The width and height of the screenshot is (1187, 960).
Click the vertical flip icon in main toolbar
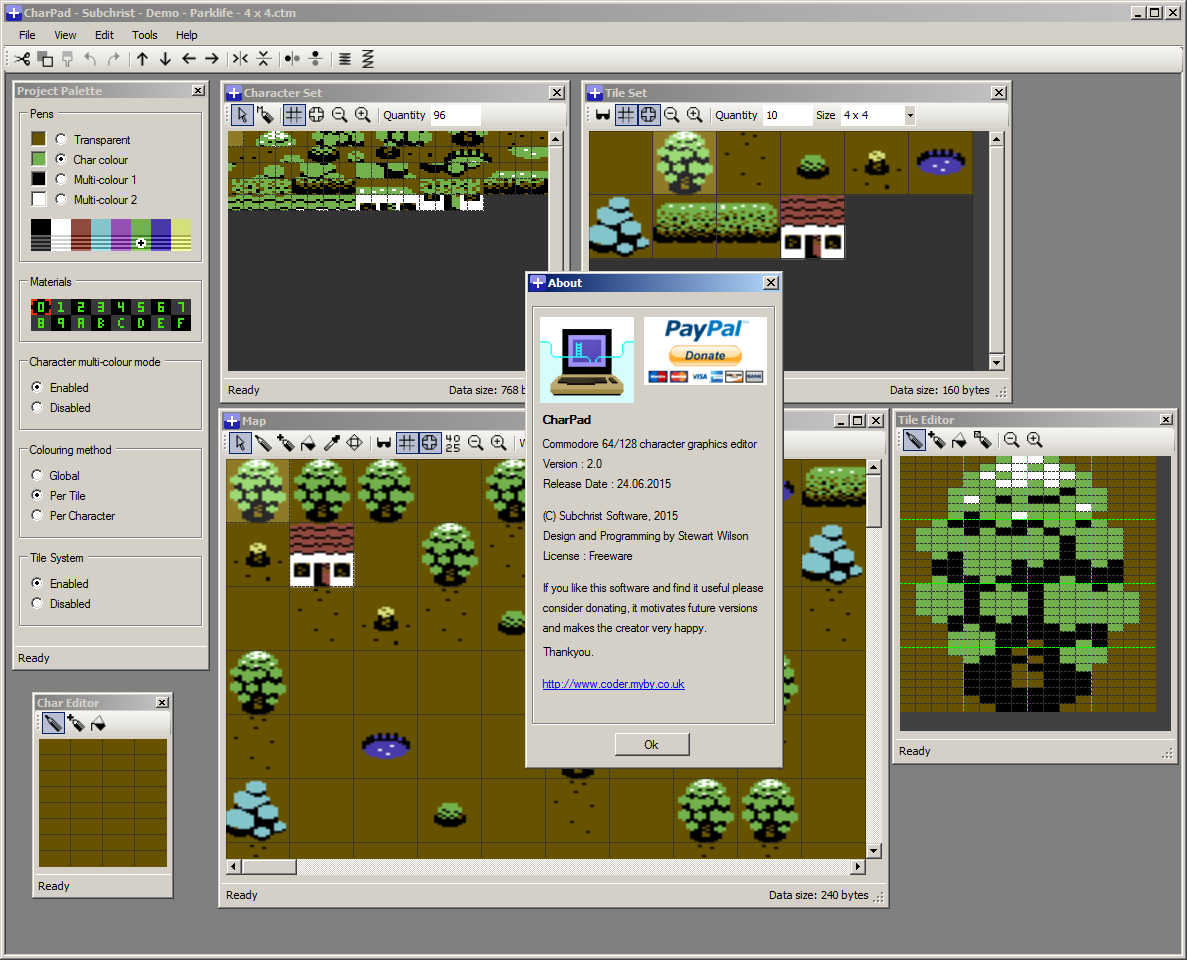coord(263,59)
